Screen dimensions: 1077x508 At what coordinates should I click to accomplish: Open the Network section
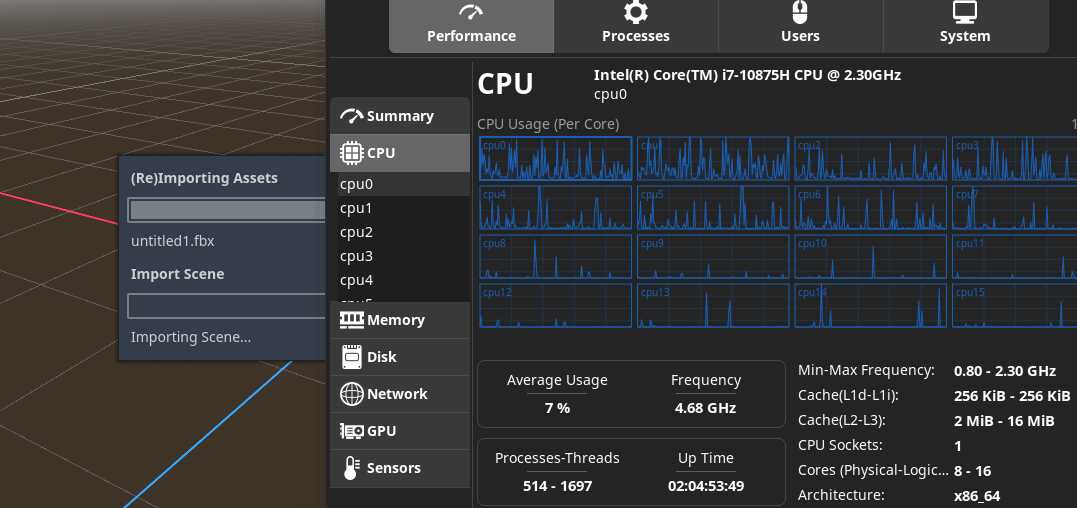click(397, 394)
